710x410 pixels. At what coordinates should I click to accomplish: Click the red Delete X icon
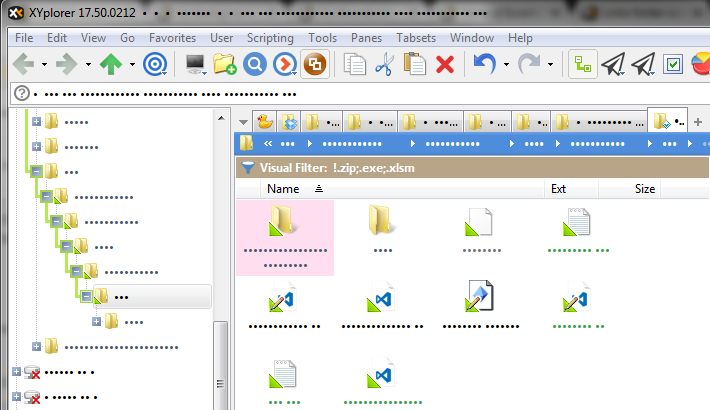tap(445, 65)
